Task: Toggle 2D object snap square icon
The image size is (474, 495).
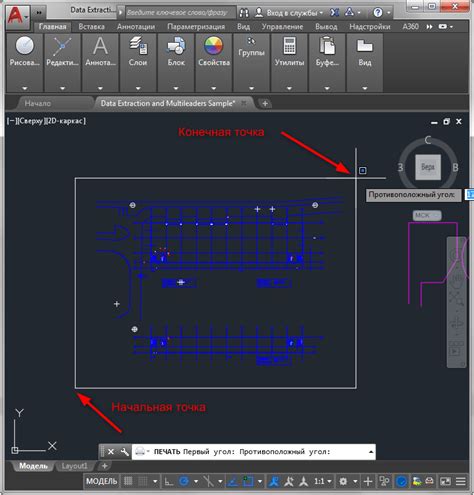Action: pos(248,481)
